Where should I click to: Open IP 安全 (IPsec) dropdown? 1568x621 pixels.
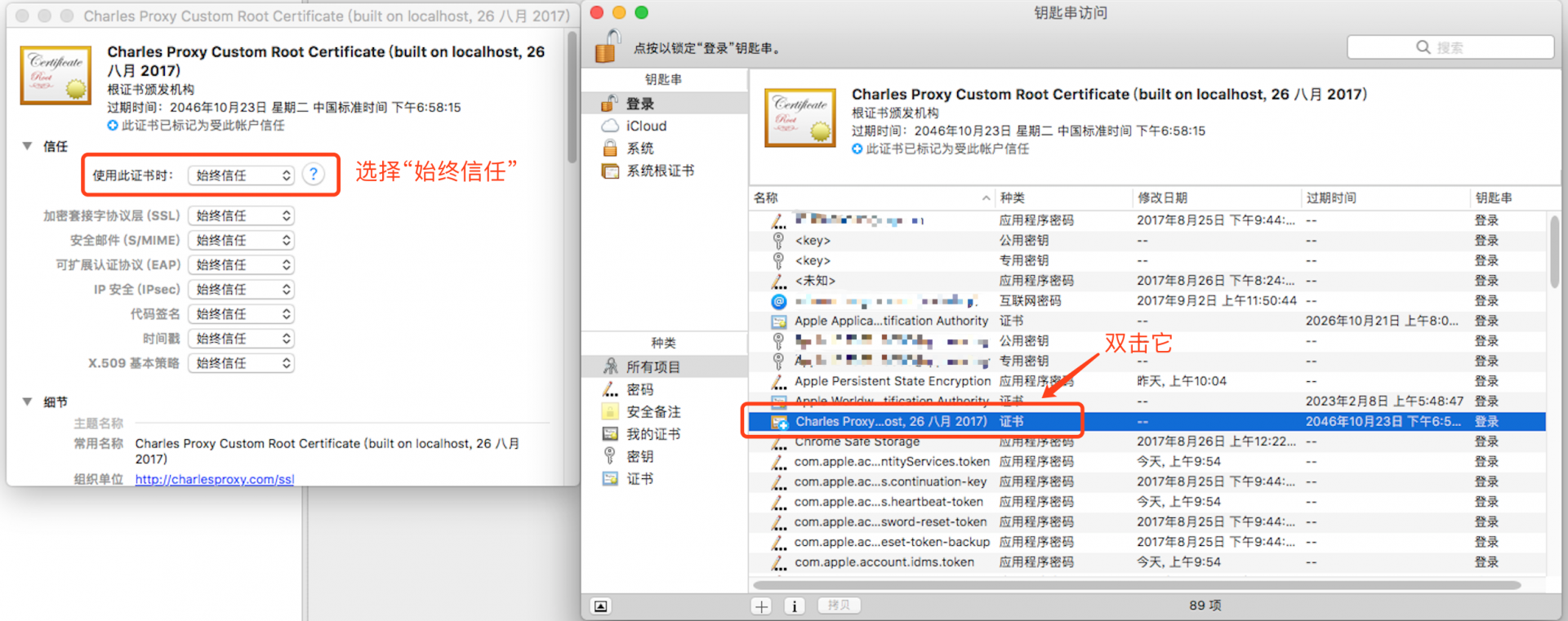point(242,289)
